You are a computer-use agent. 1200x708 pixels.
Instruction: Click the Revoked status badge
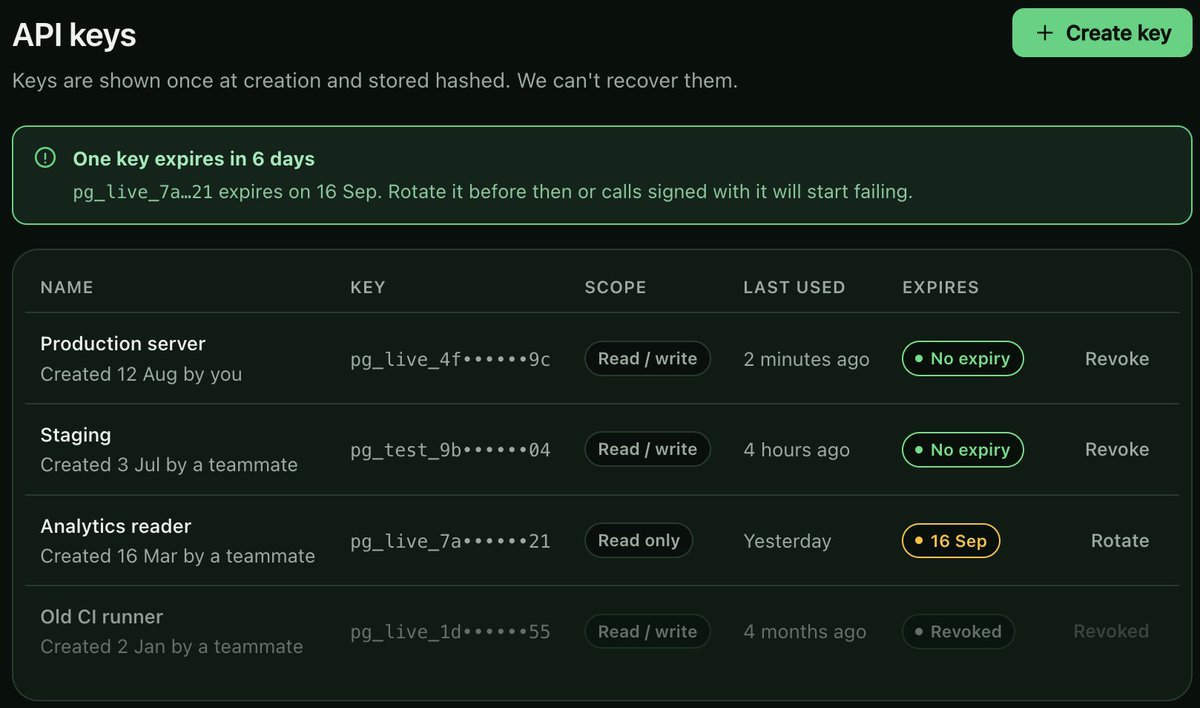(958, 632)
